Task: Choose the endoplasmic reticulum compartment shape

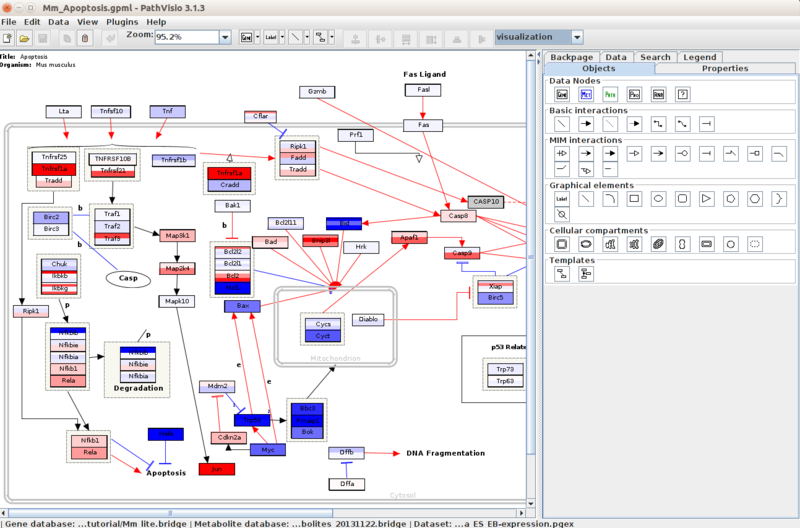Action: pos(610,244)
